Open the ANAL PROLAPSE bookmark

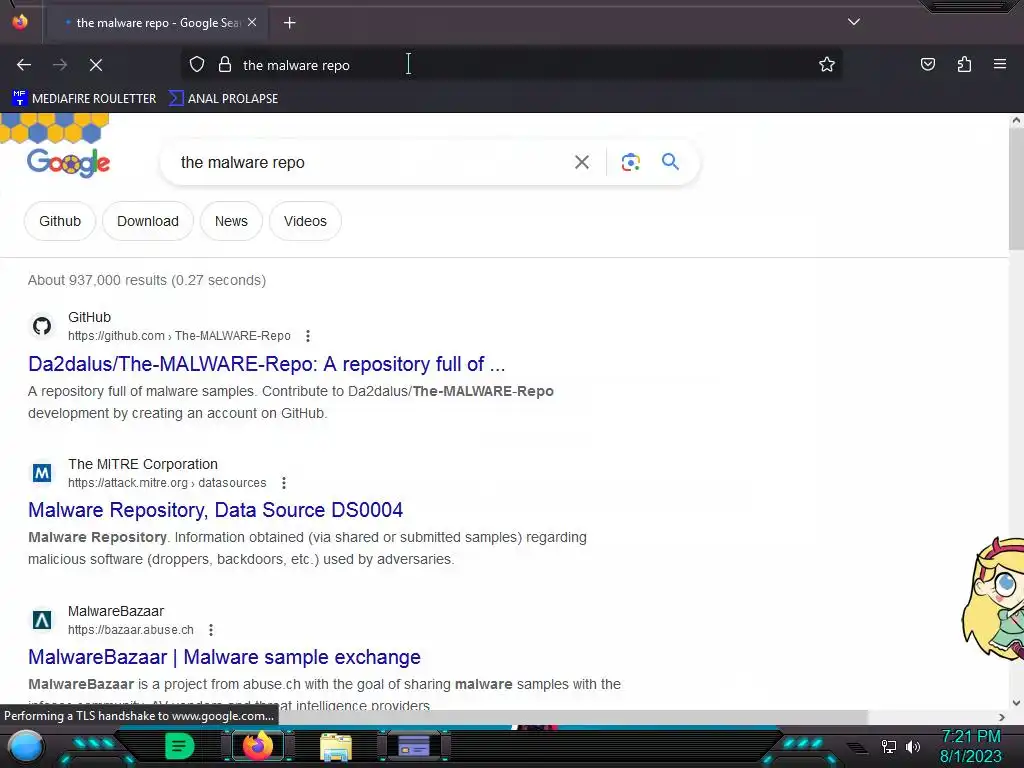tap(223, 99)
